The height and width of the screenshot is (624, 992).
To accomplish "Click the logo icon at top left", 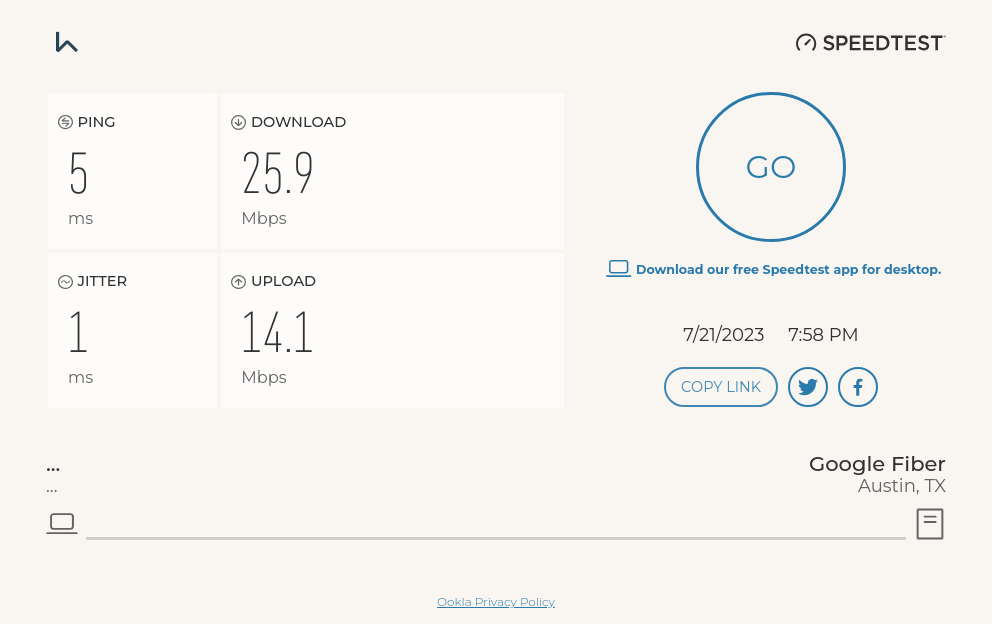I will (x=67, y=42).
